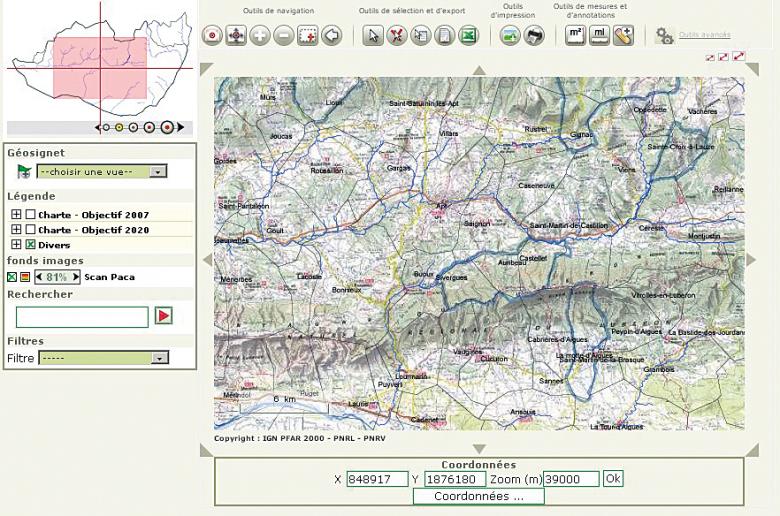The width and height of the screenshot is (780, 516).
Task: Click the X coordinate field 848917
Action: [x=378, y=479]
